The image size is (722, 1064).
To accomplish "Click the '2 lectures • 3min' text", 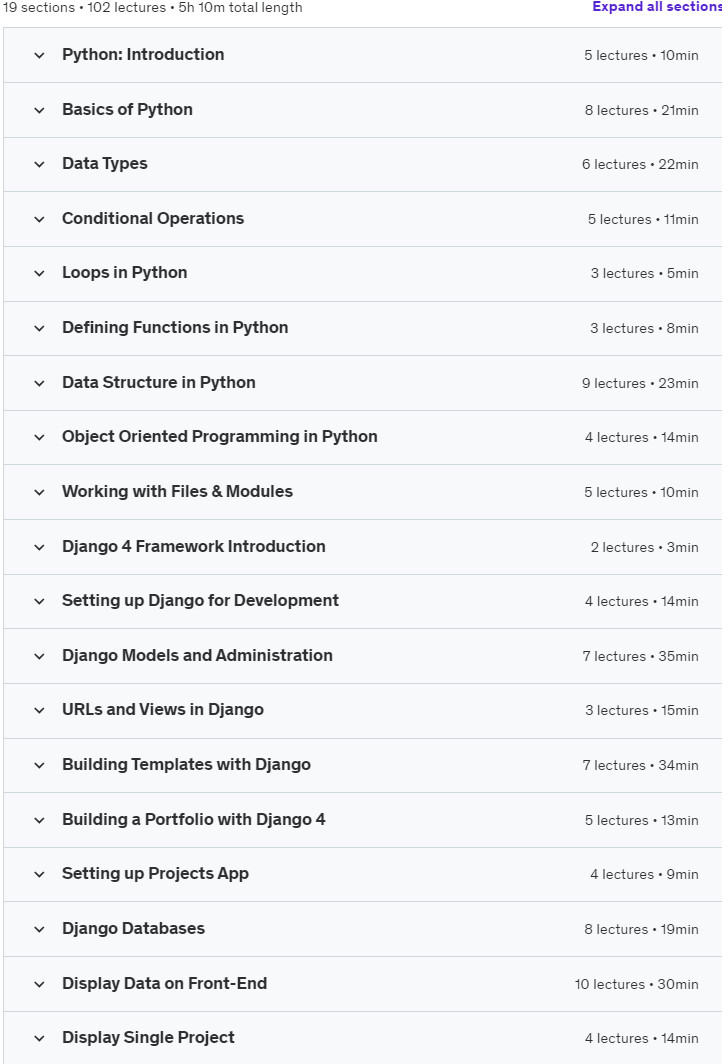I will click(645, 548).
